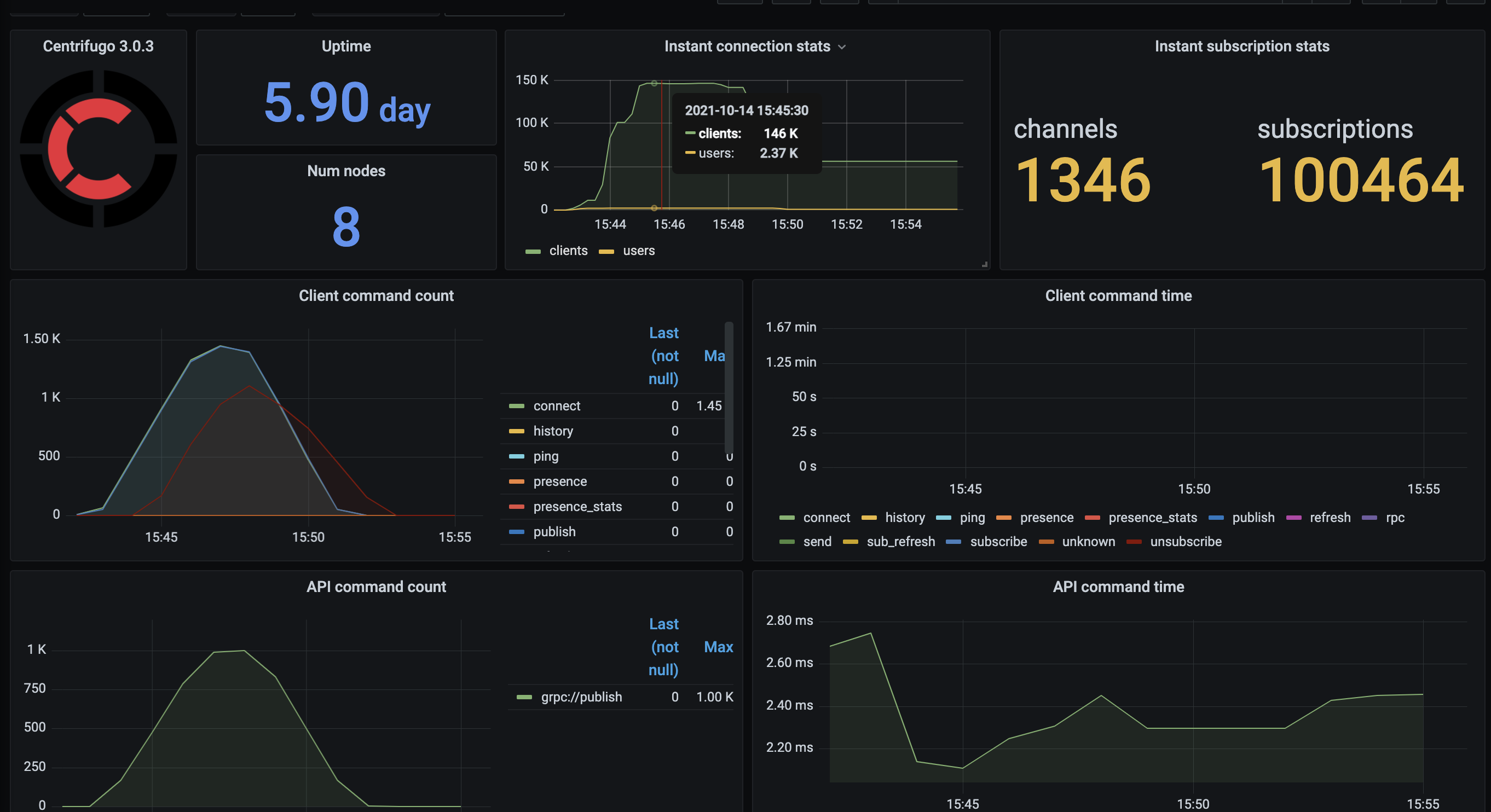Click the green grpc://publish series color marker
The image size is (1491, 812).
(x=524, y=698)
